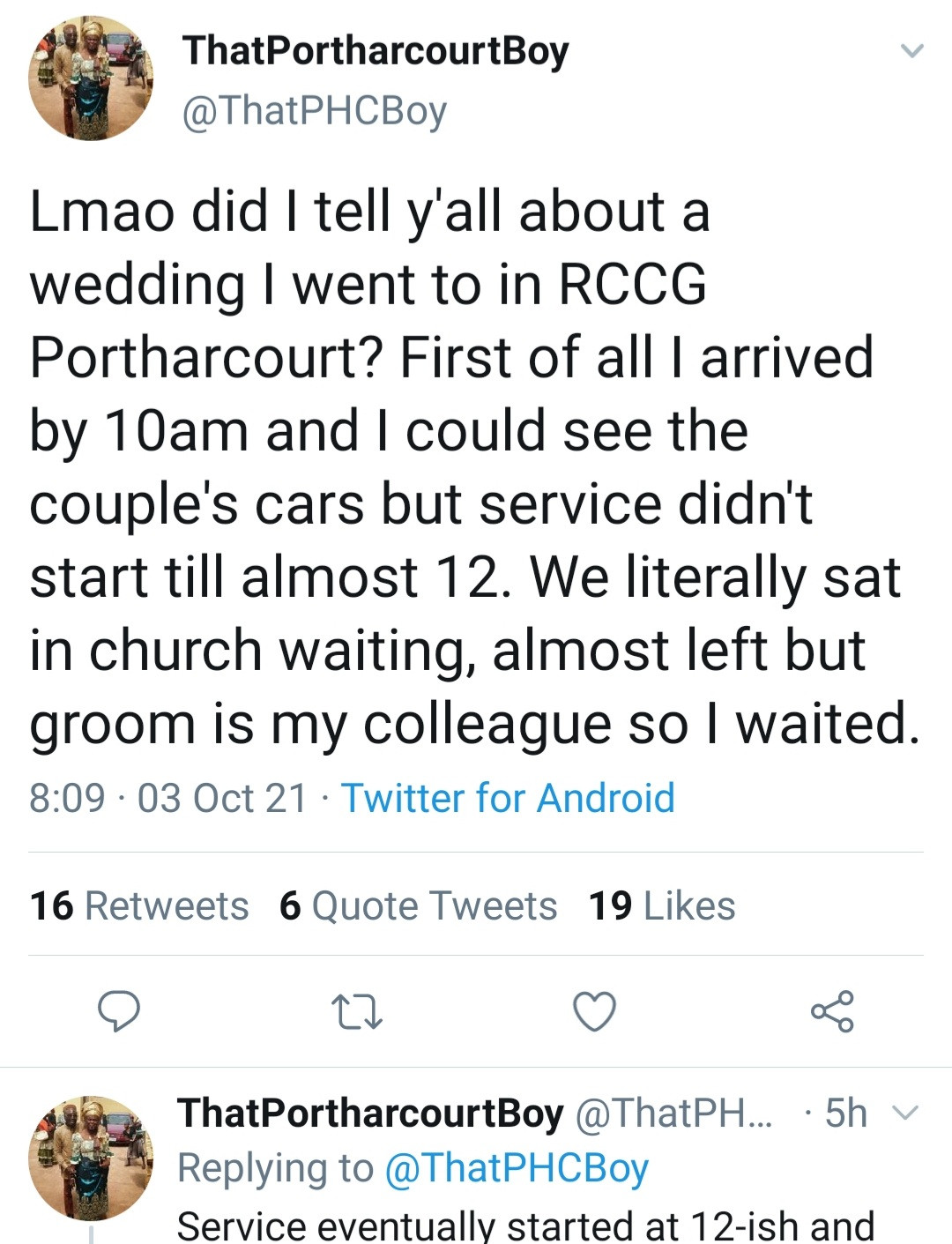Expand the reply tweet's options chevron

coord(906,1113)
